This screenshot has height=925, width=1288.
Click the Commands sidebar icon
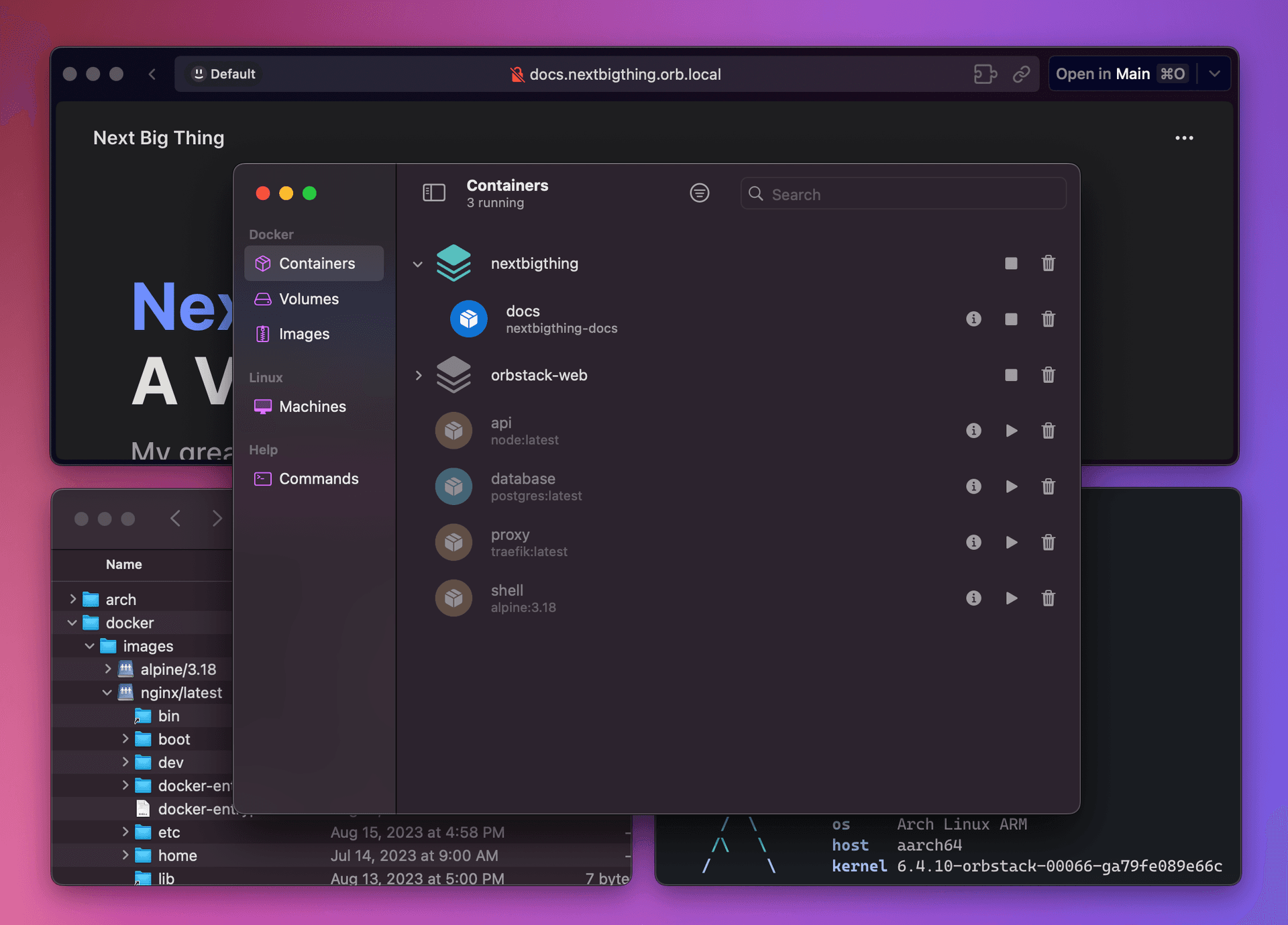pyautogui.click(x=262, y=478)
